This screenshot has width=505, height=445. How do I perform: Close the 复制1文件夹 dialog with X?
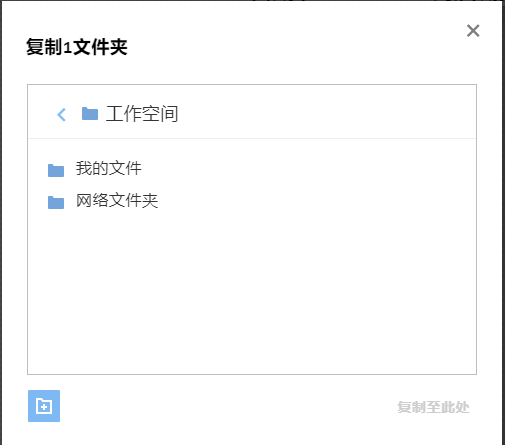pos(473,31)
